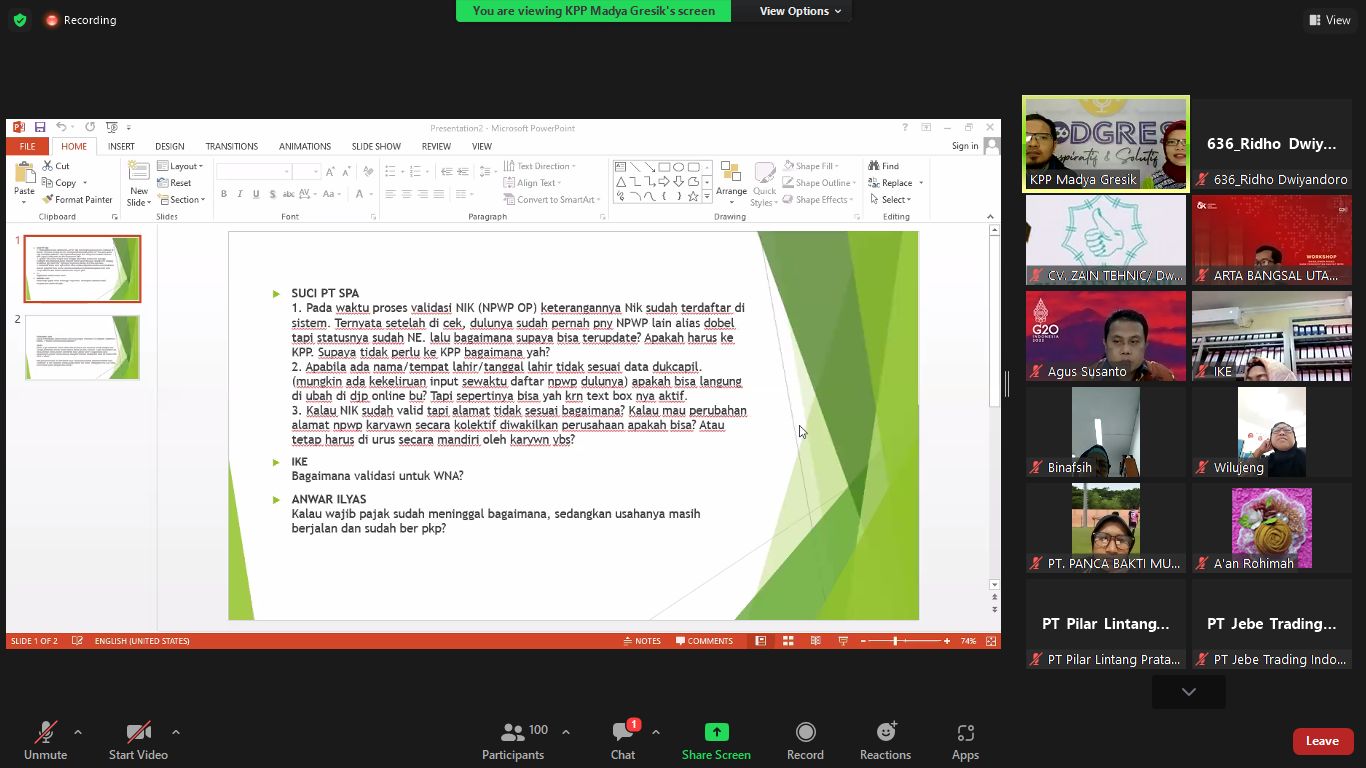This screenshot has width=1366, height=768.
Task: Switch to the TRANSITIONS tab
Action: coord(231,146)
